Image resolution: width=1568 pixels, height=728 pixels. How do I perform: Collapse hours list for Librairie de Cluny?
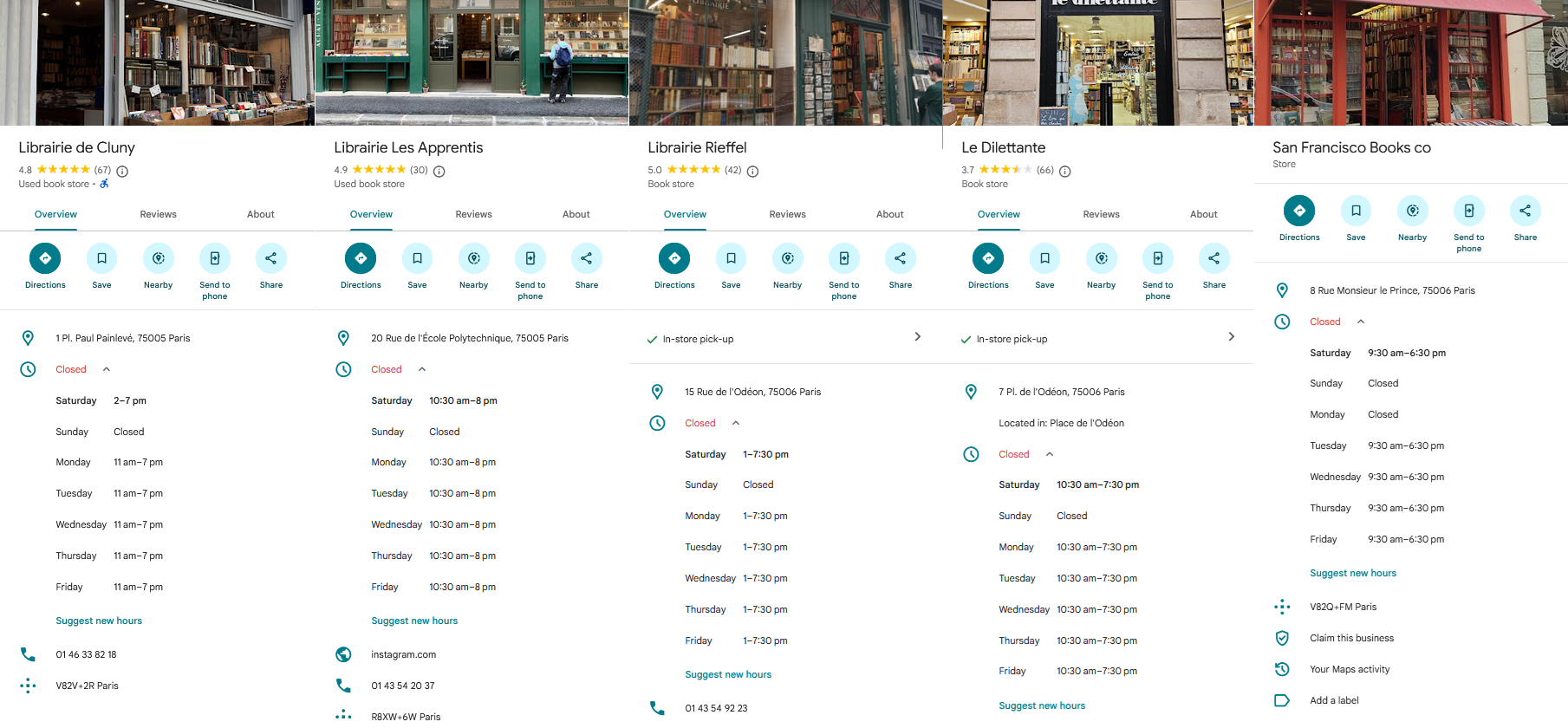coord(107,369)
